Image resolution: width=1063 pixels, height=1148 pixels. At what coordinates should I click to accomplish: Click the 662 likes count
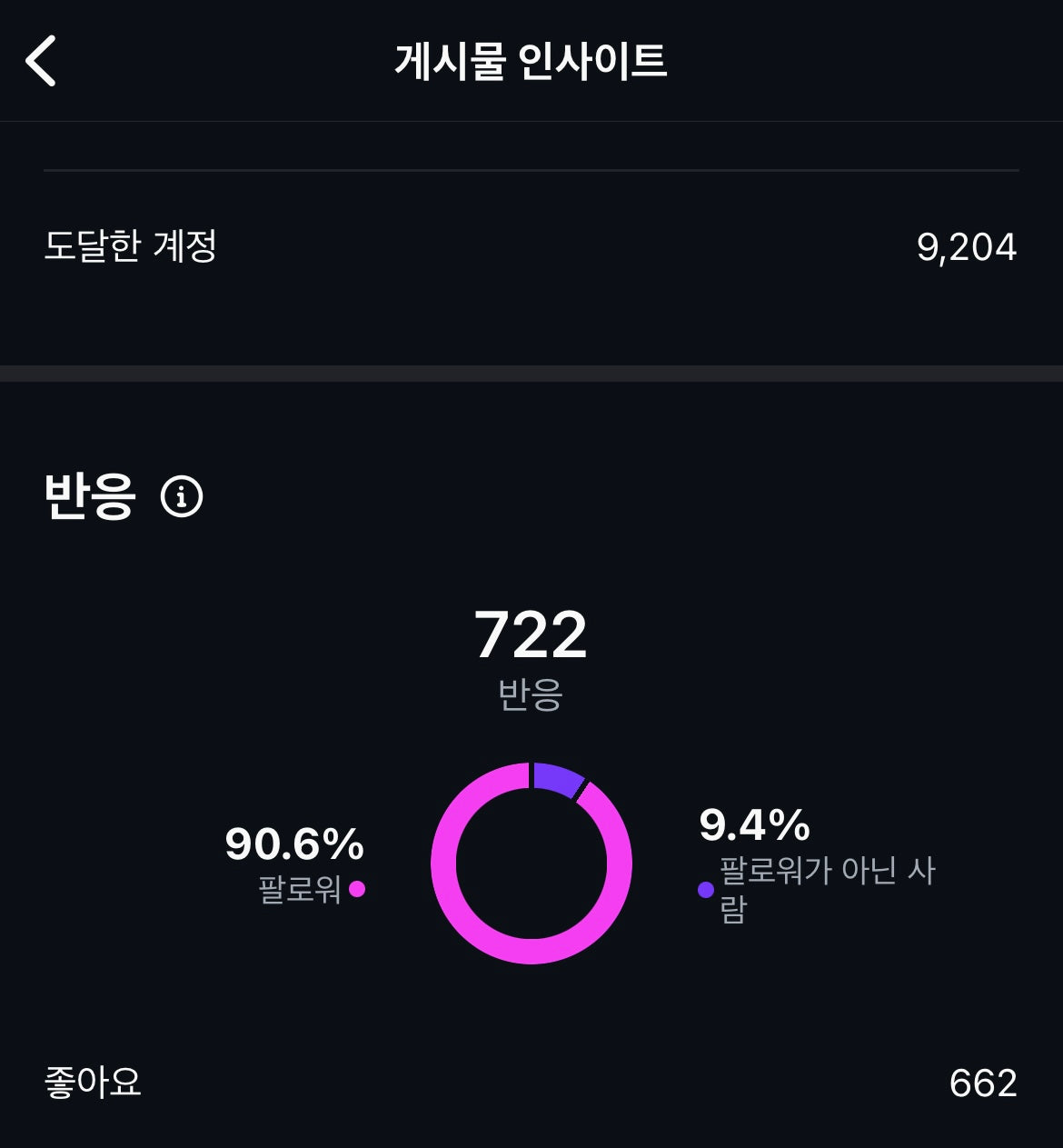tap(982, 1083)
